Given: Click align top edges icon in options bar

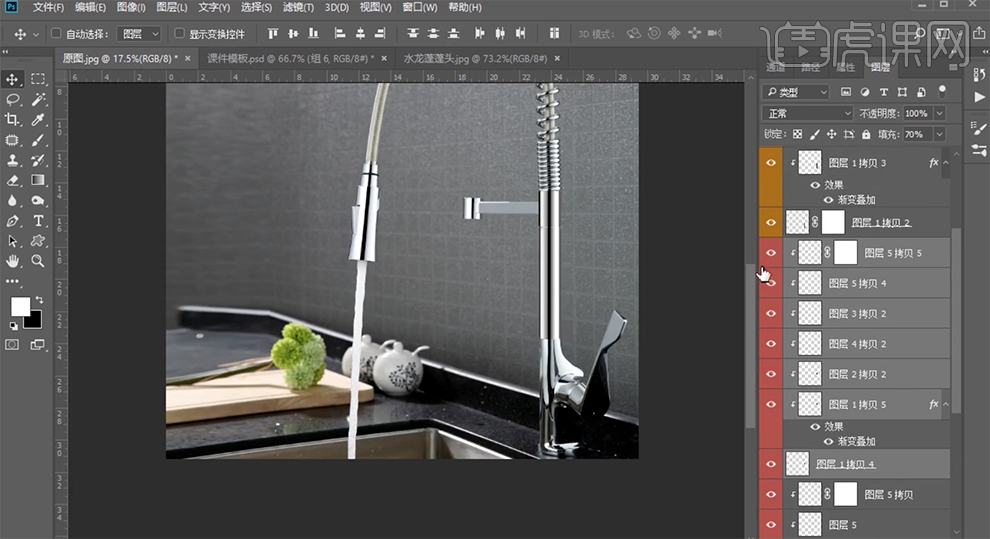Looking at the screenshot, I should [273, 33].
